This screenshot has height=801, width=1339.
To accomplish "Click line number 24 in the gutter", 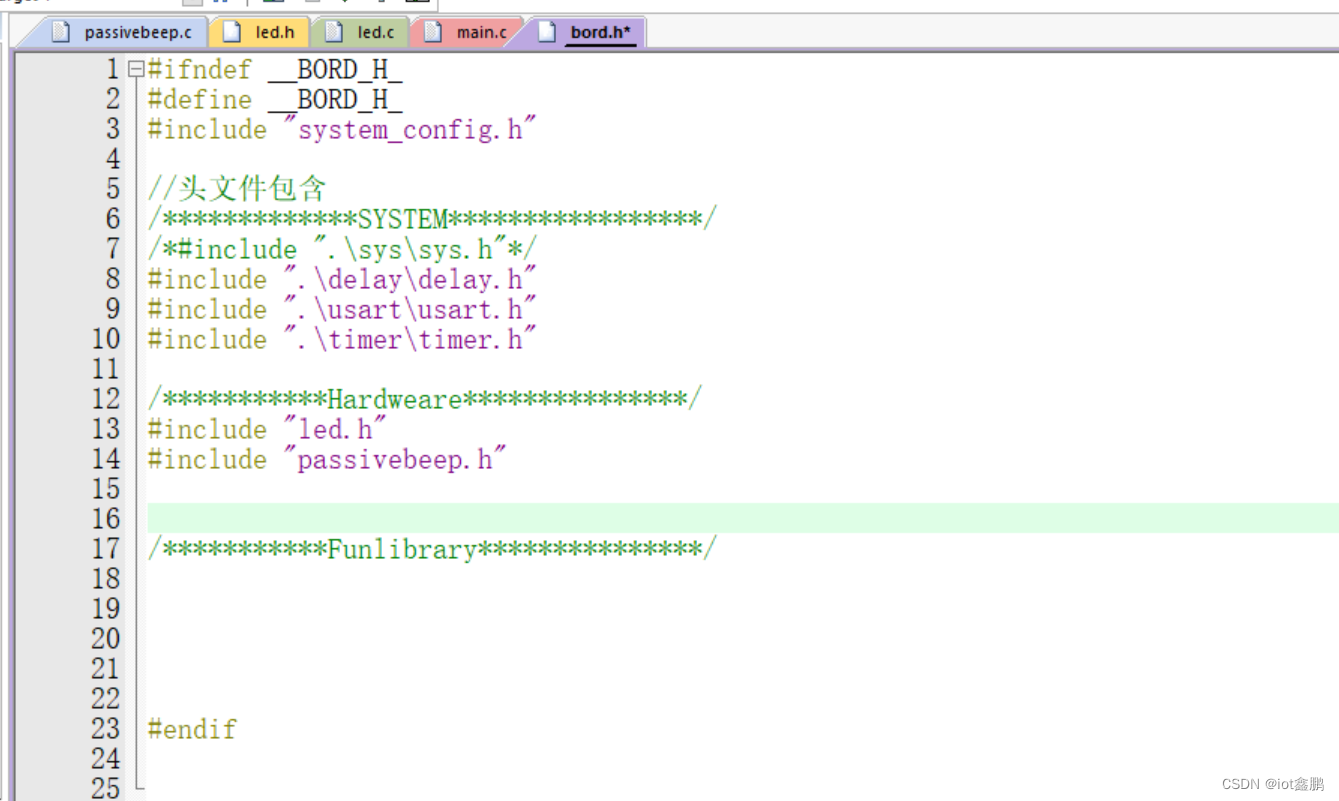I will click(106, 759).
